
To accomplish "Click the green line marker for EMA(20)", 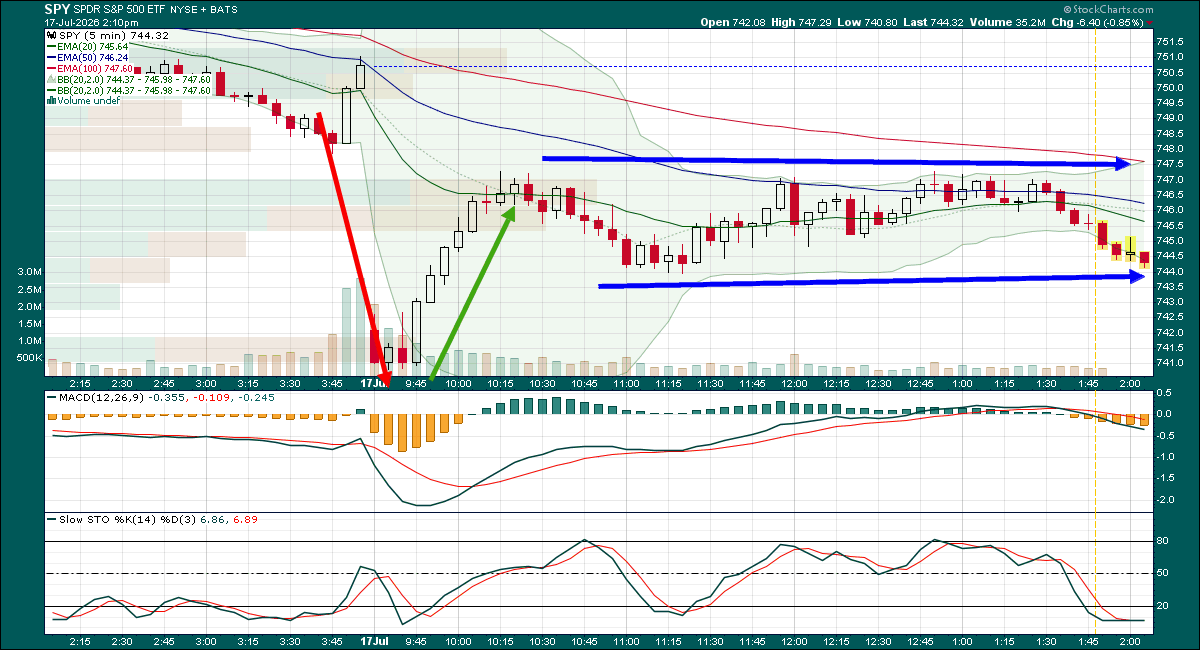I will 54,46.
